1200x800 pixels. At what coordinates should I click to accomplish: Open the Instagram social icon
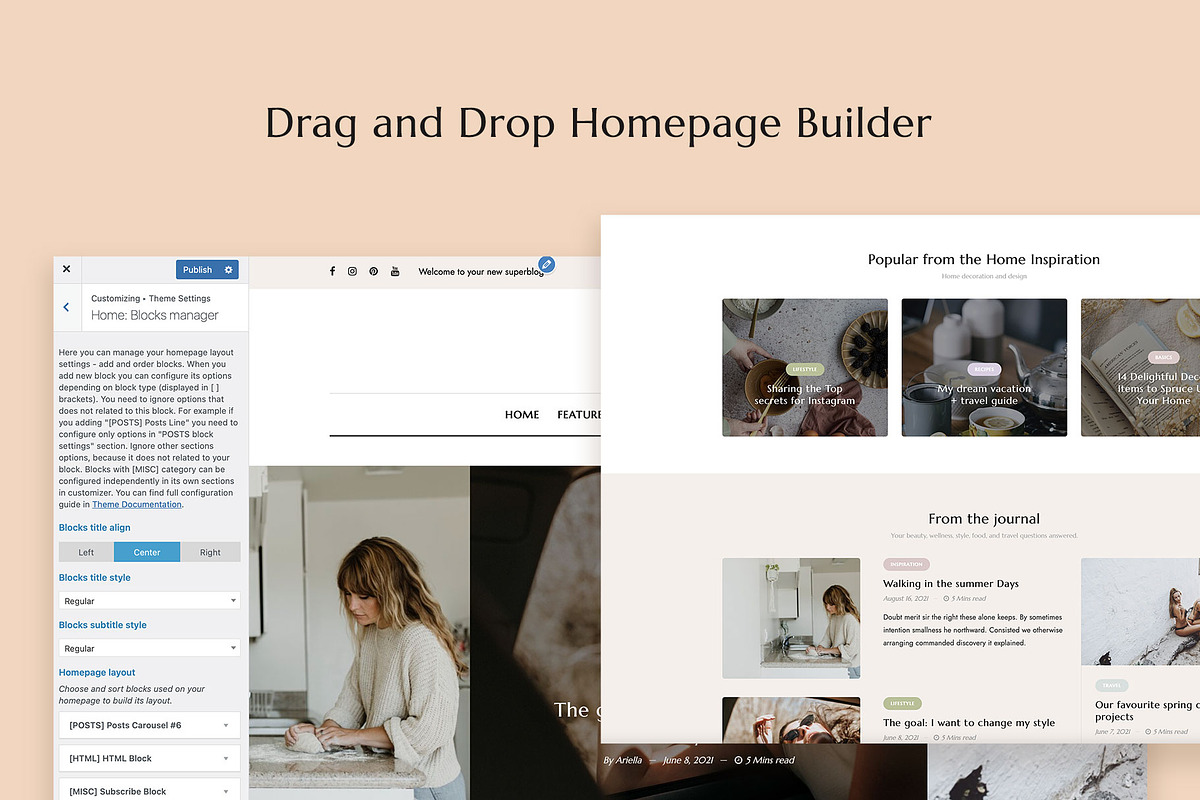click(x=352, y=271)
